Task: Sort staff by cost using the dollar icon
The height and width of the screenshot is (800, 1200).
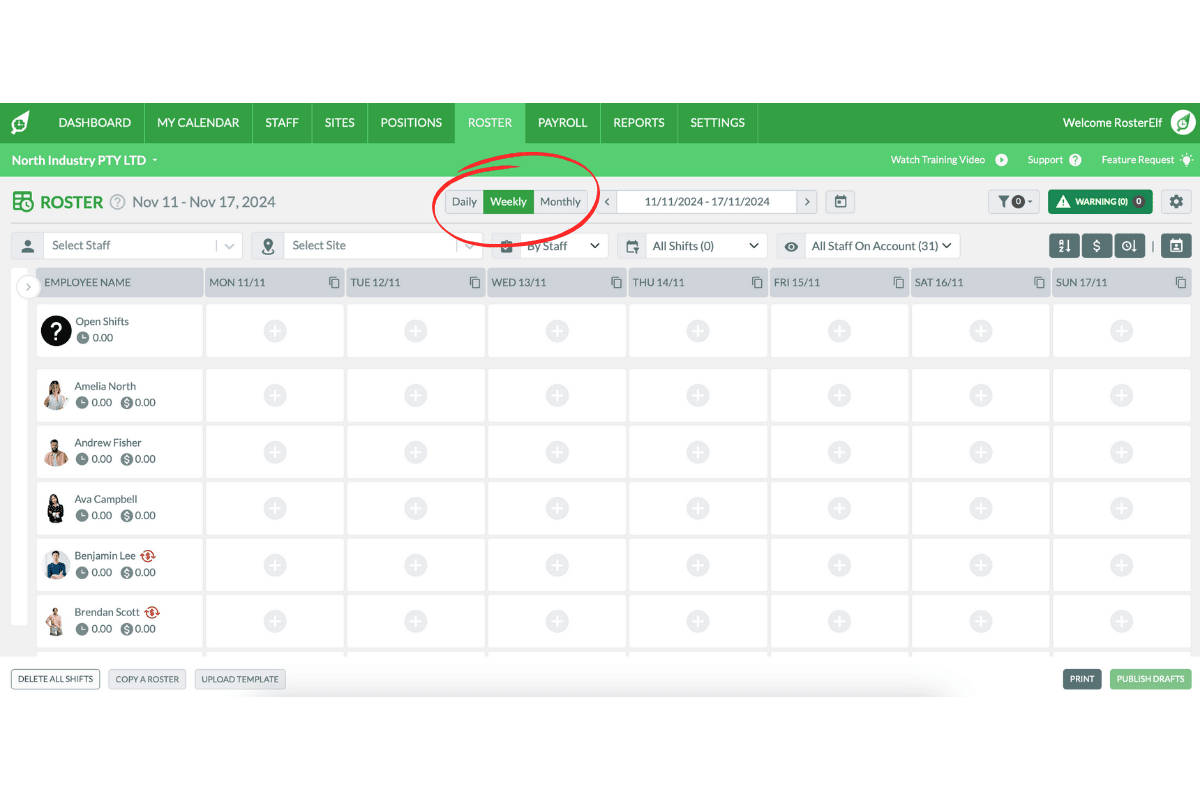Action: point(1096,245)
